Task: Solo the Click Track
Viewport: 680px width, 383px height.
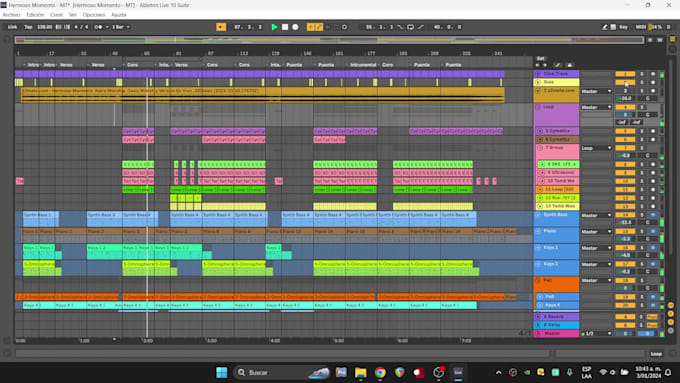Action: [x=642, y=74]
